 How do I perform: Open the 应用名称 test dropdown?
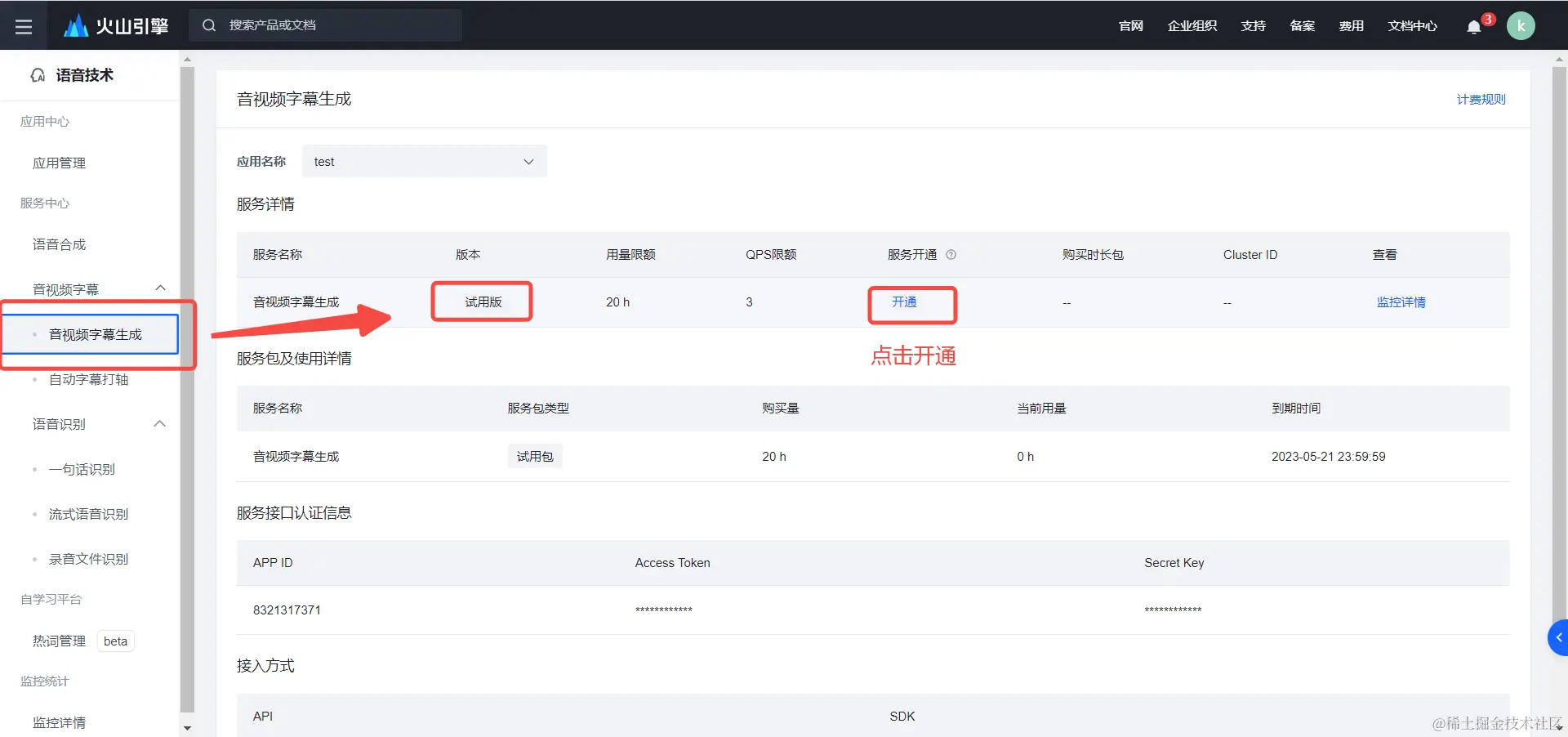click(x=425, y=162)
